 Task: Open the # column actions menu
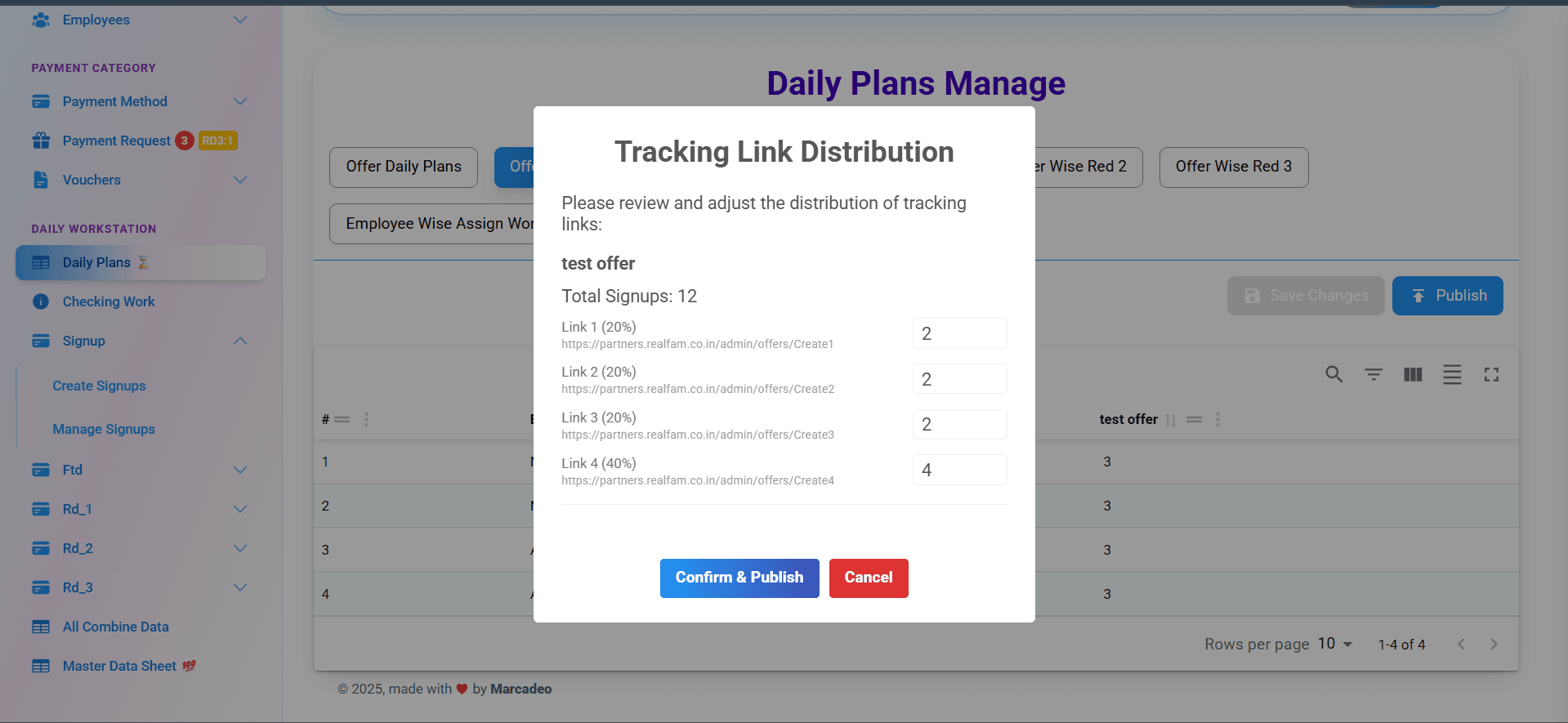point(366,419)
